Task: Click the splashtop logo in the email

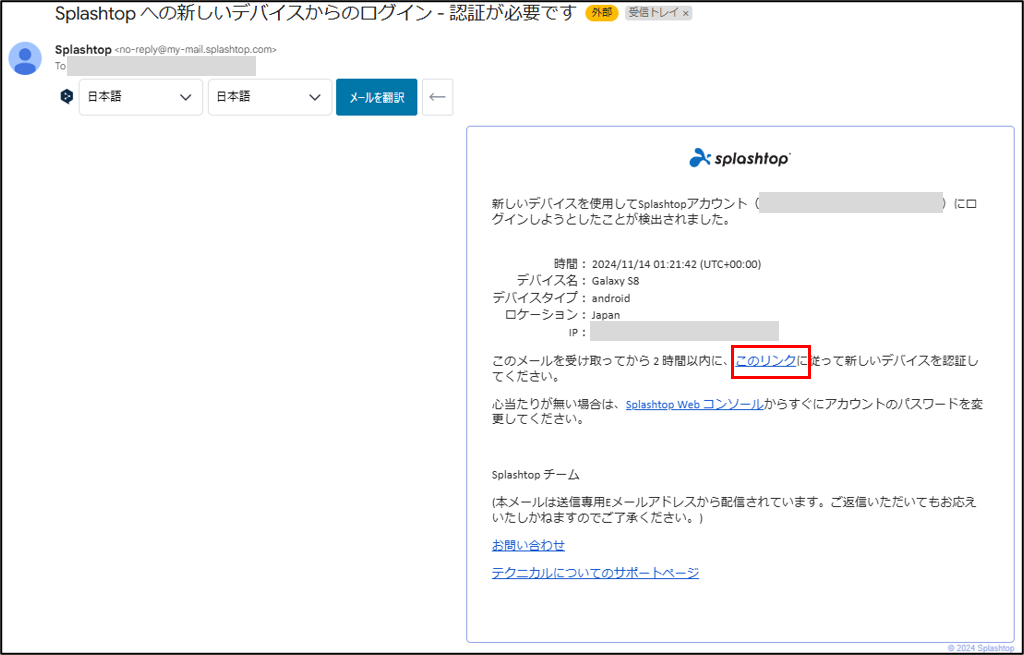Action: pos(740,158)
